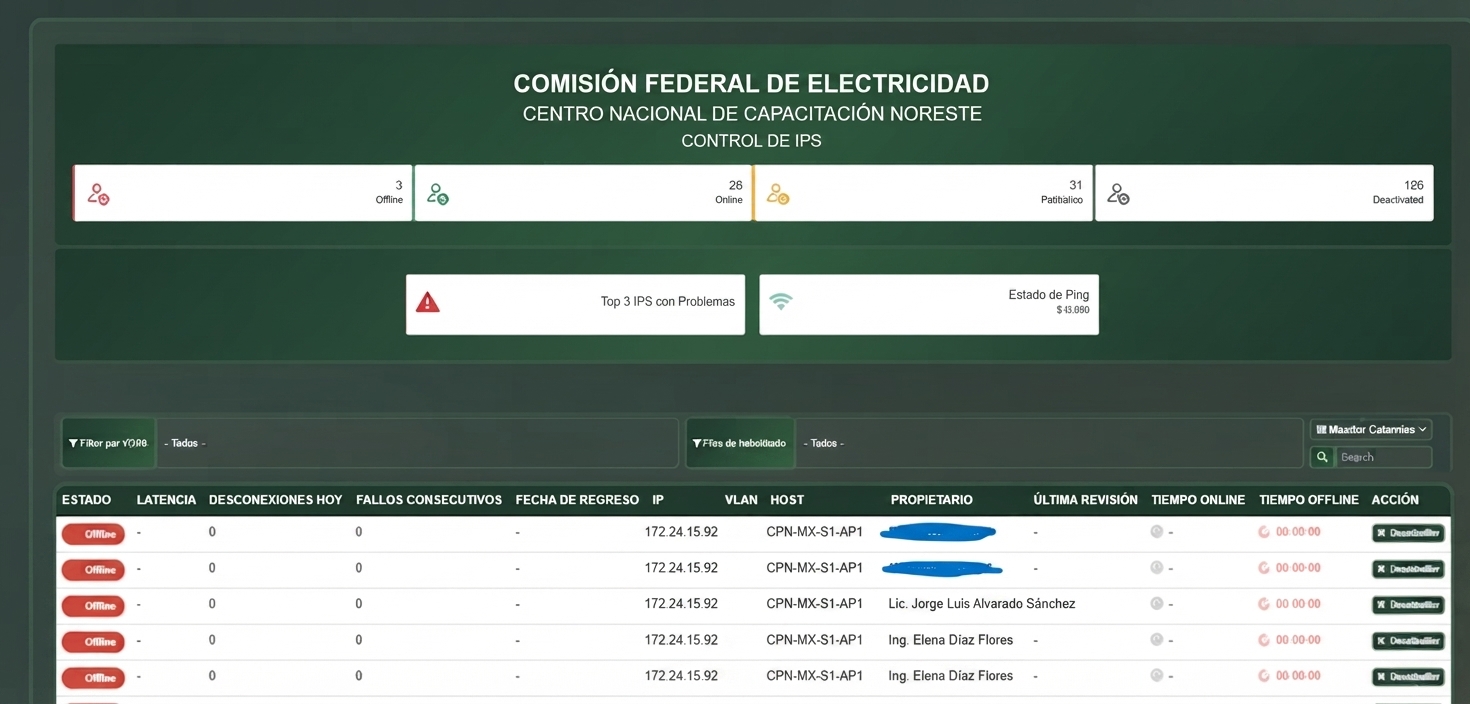This screenshot has height=704, width=1470.
Task: Click the funnel icon on the 'Filter par' label
Action: (x=73, y=443)
